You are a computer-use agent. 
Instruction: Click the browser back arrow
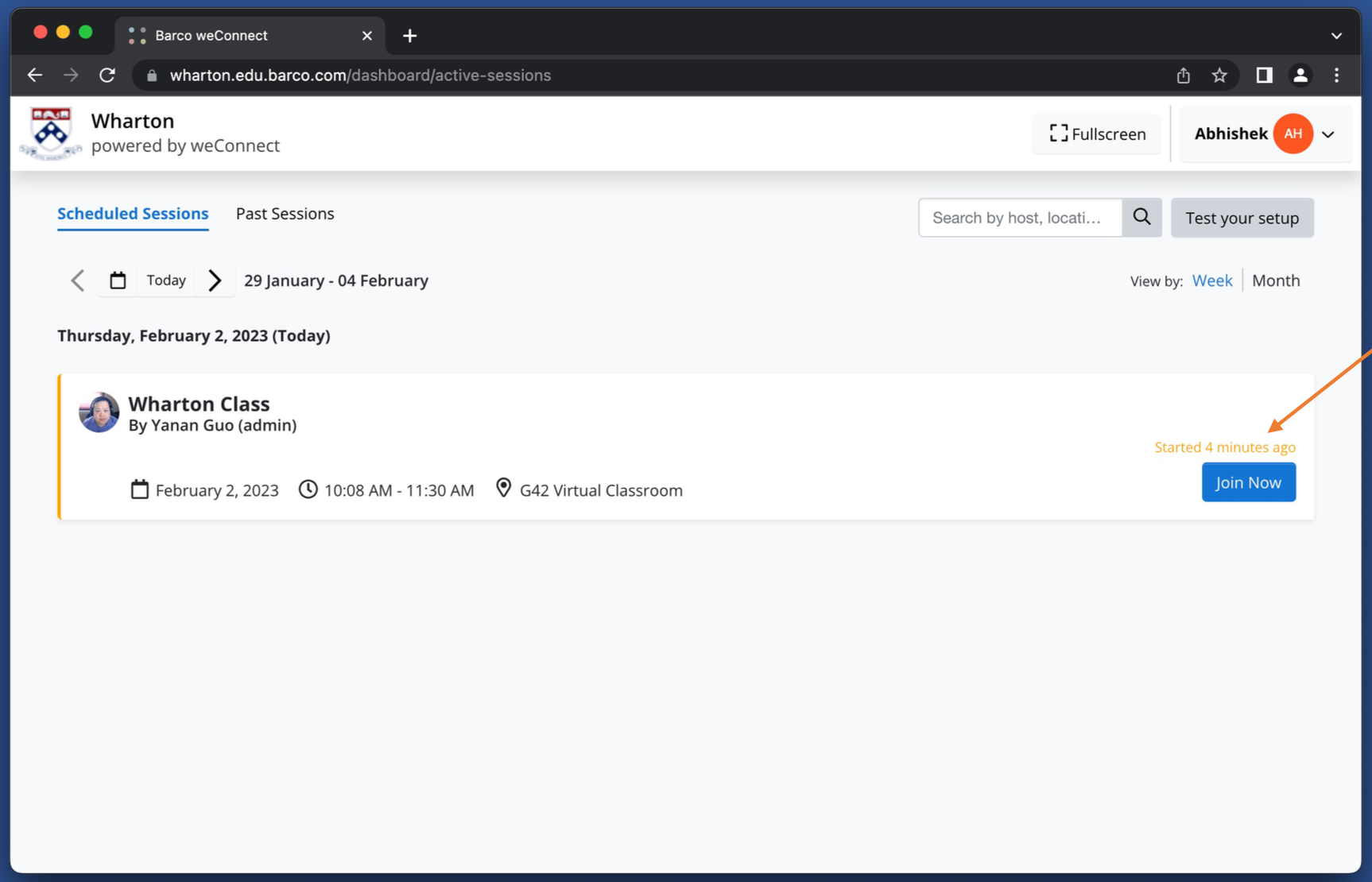pos(35,75)
